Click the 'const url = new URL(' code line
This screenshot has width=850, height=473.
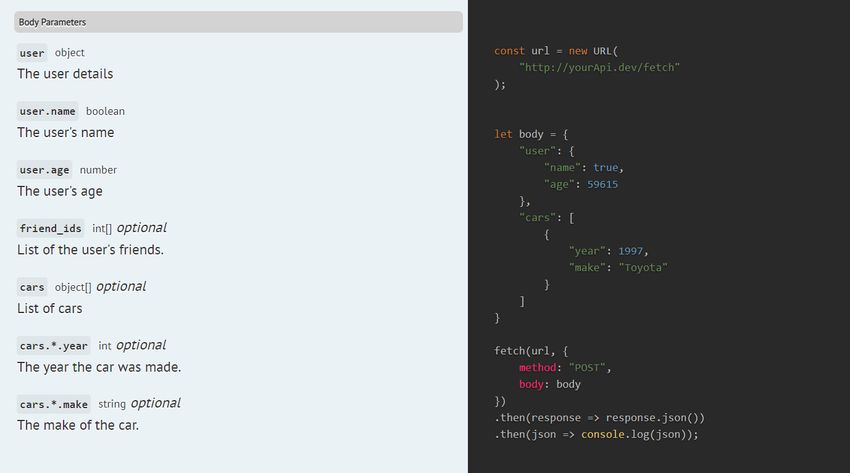coord(556,51)
